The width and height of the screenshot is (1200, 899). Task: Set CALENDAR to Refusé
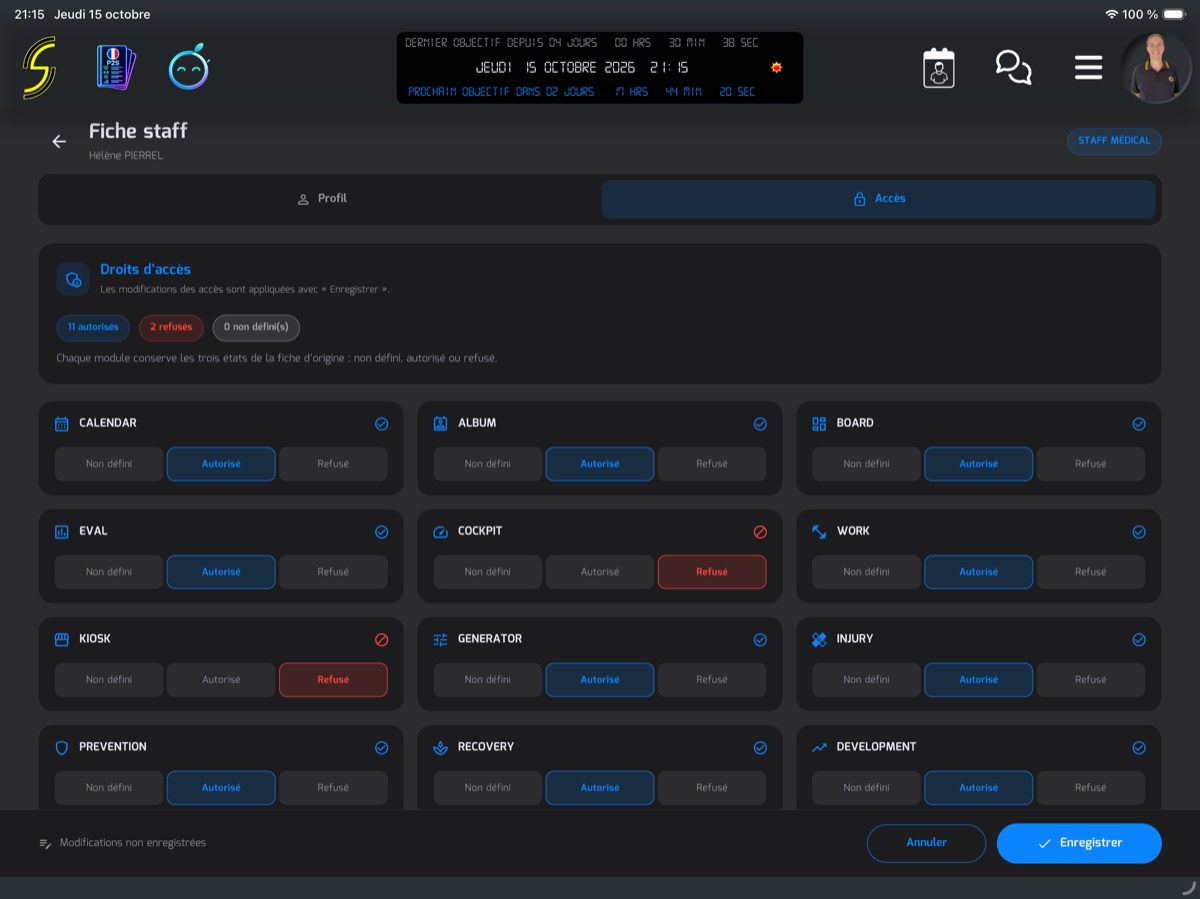click(x=333, y=464)
